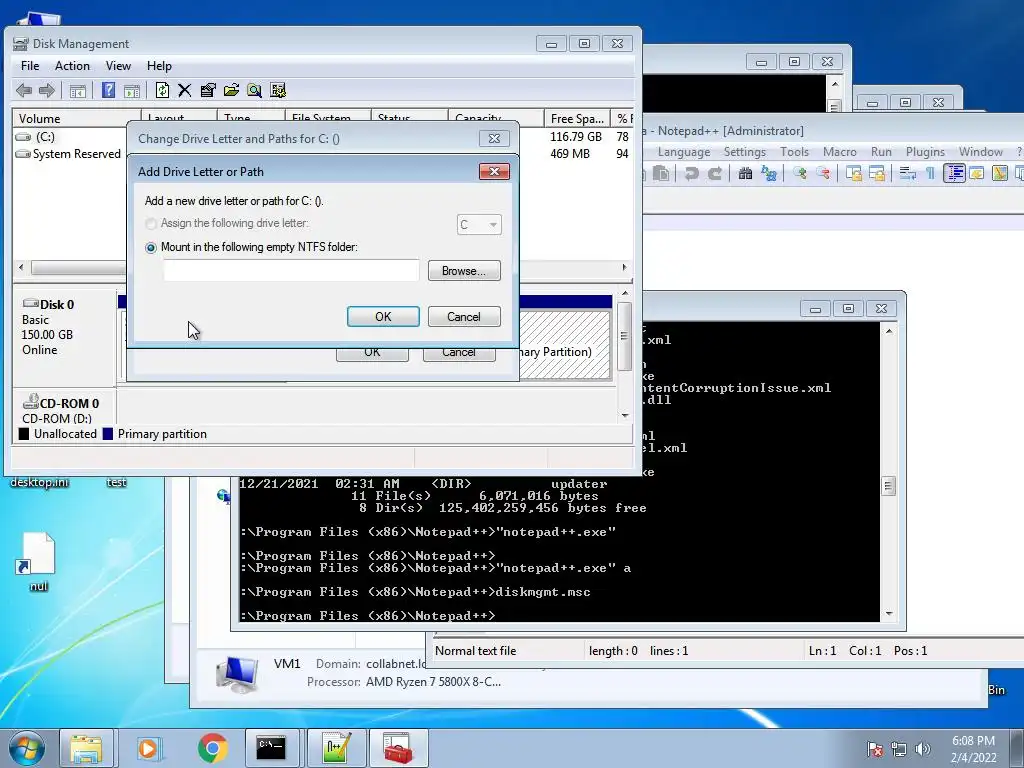
Task: Open the Macro menu in Notepad++
Action: click(x=840, y=152)
